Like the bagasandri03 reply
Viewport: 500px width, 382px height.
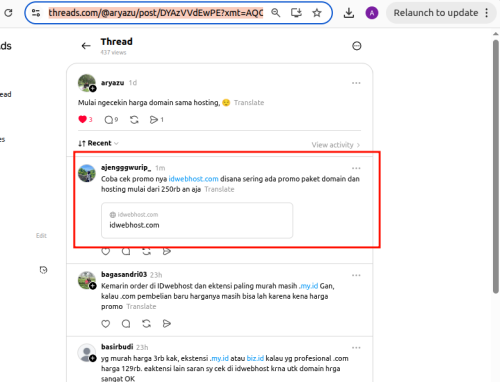tap(106, 324)
